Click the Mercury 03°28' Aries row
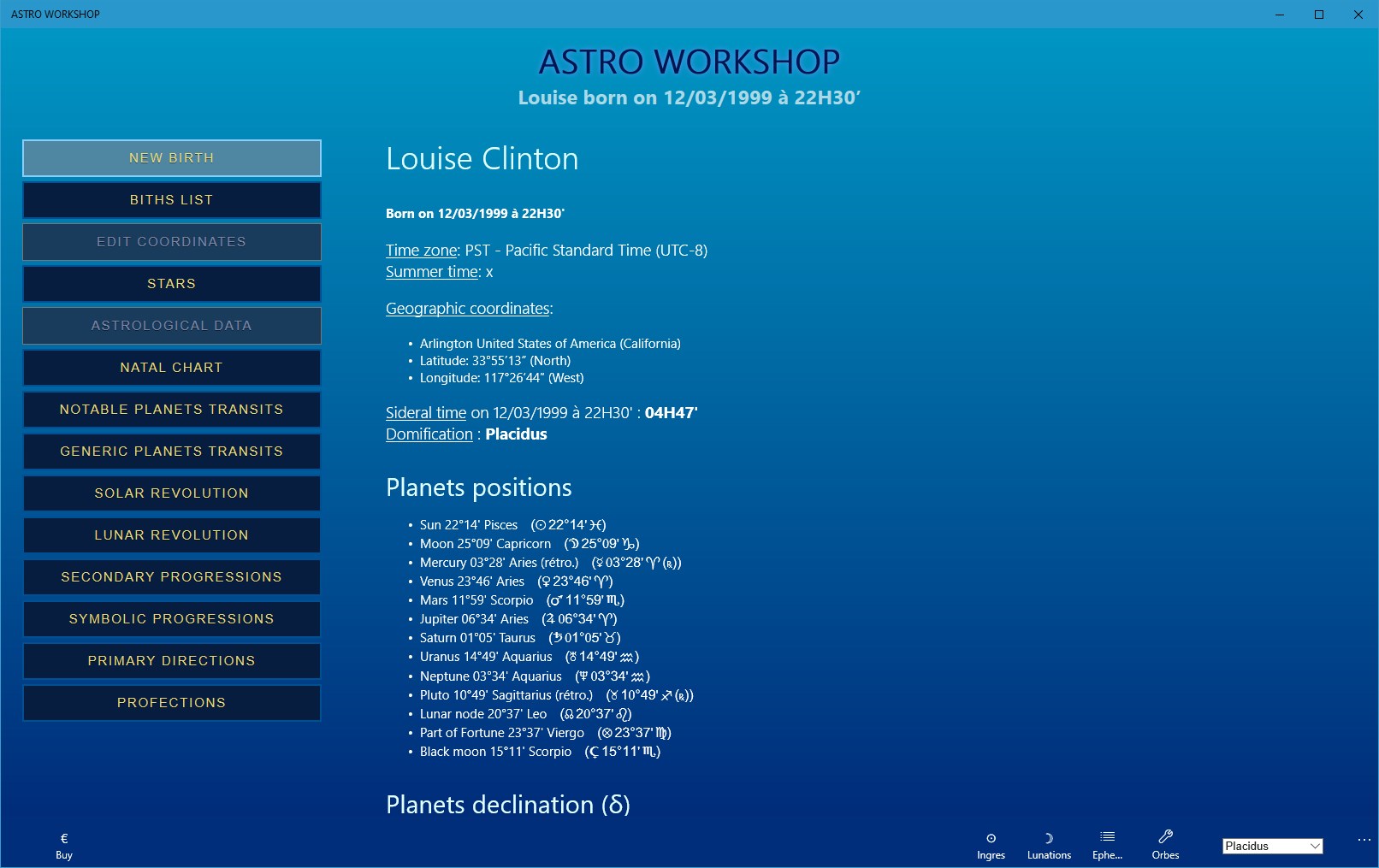This screenshot has width=1379, height=868. coord(551,563)
